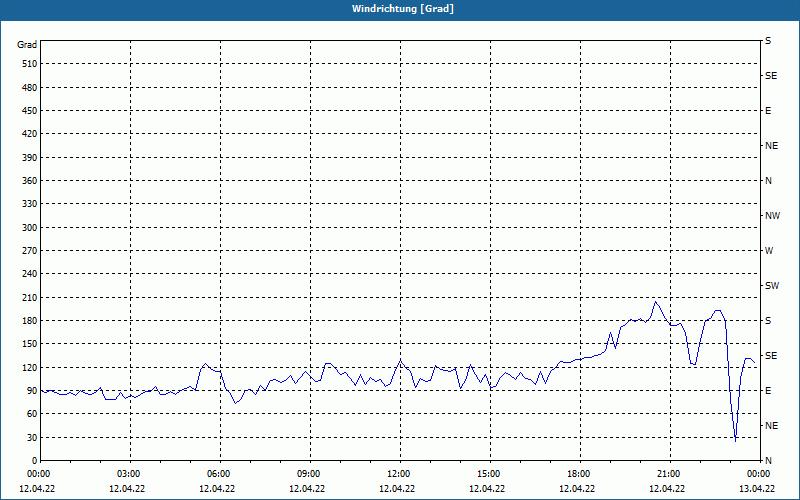This screenshot has height=500, width=800.
Task: Click the 330 value on the left axis
Action: pos(30,204)
